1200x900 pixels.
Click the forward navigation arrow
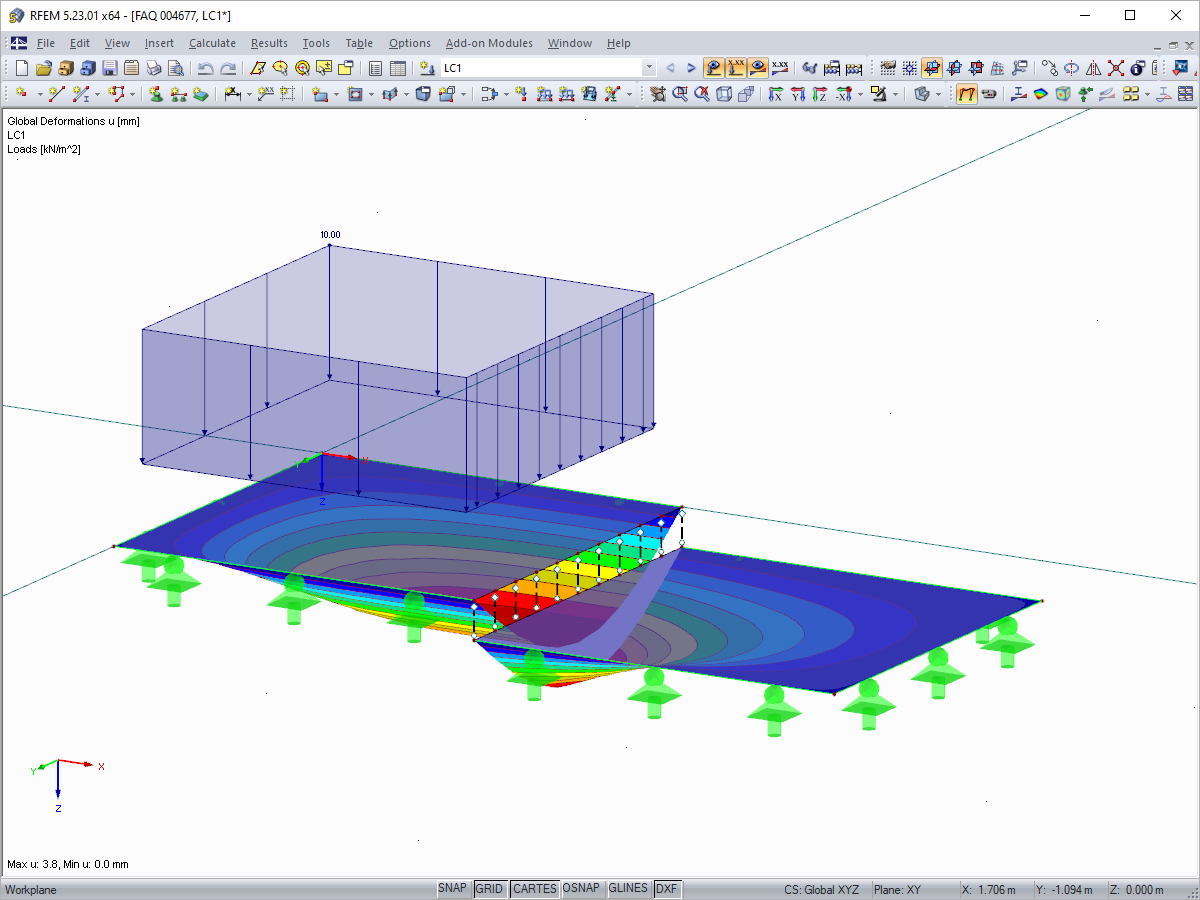click(690, 68)
